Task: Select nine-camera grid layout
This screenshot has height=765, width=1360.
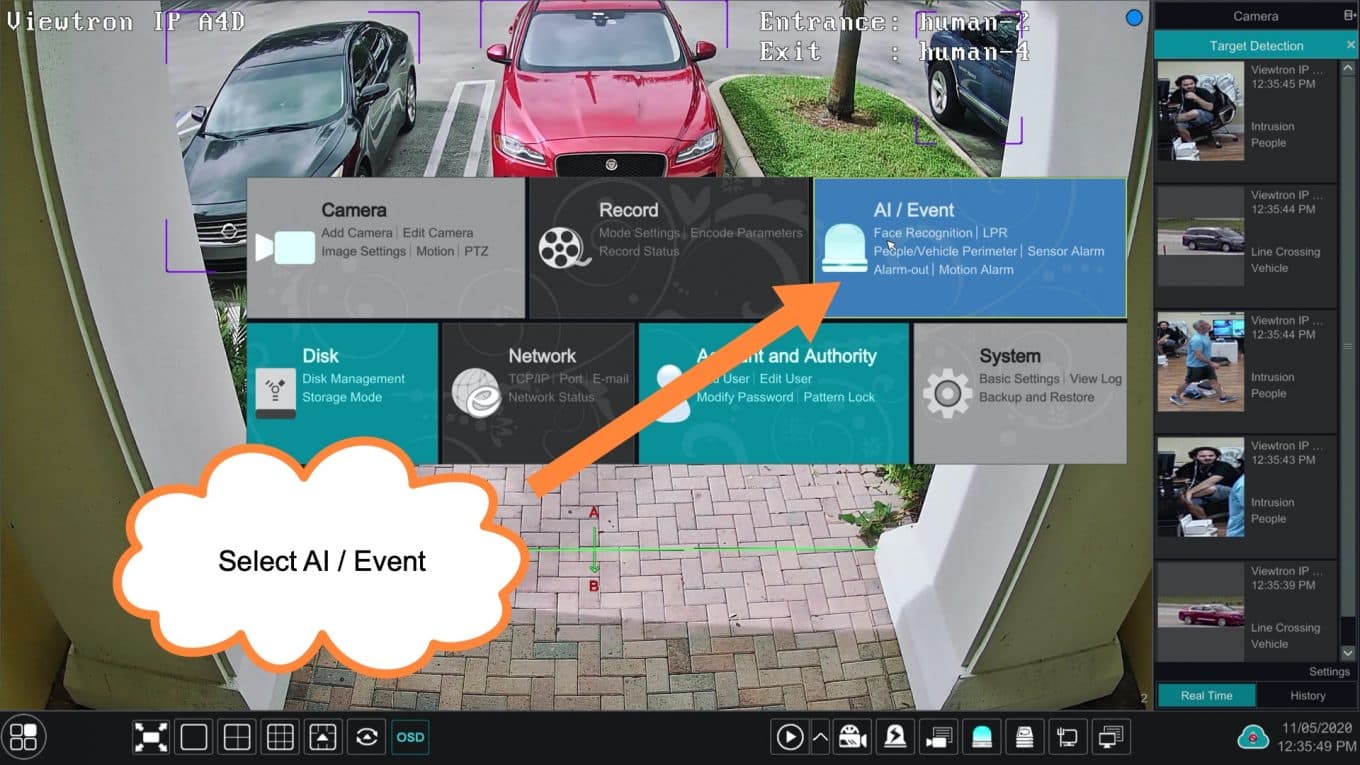Action: pos(280,737)
